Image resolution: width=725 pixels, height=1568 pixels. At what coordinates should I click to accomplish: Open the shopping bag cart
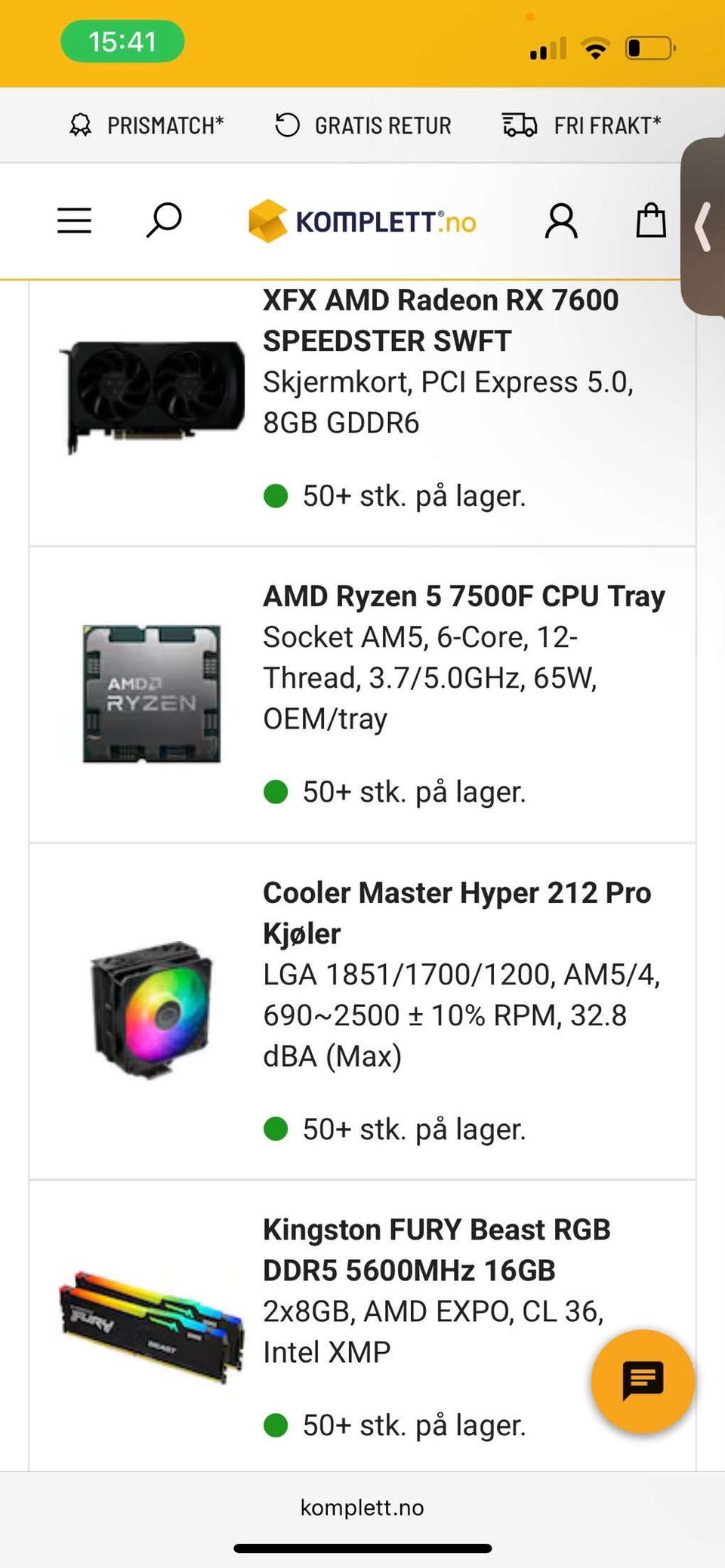(650, 220)
